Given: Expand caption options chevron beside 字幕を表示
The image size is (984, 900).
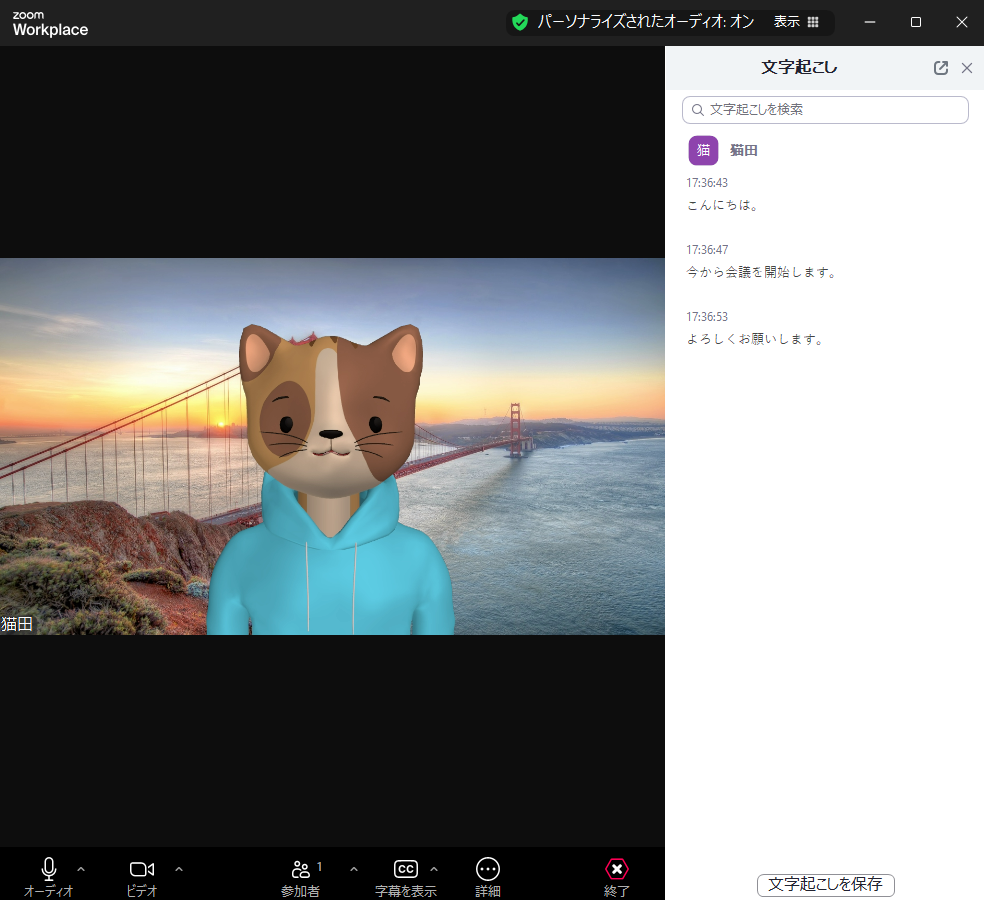Looking at the screenshot, I should click(434, 869).
